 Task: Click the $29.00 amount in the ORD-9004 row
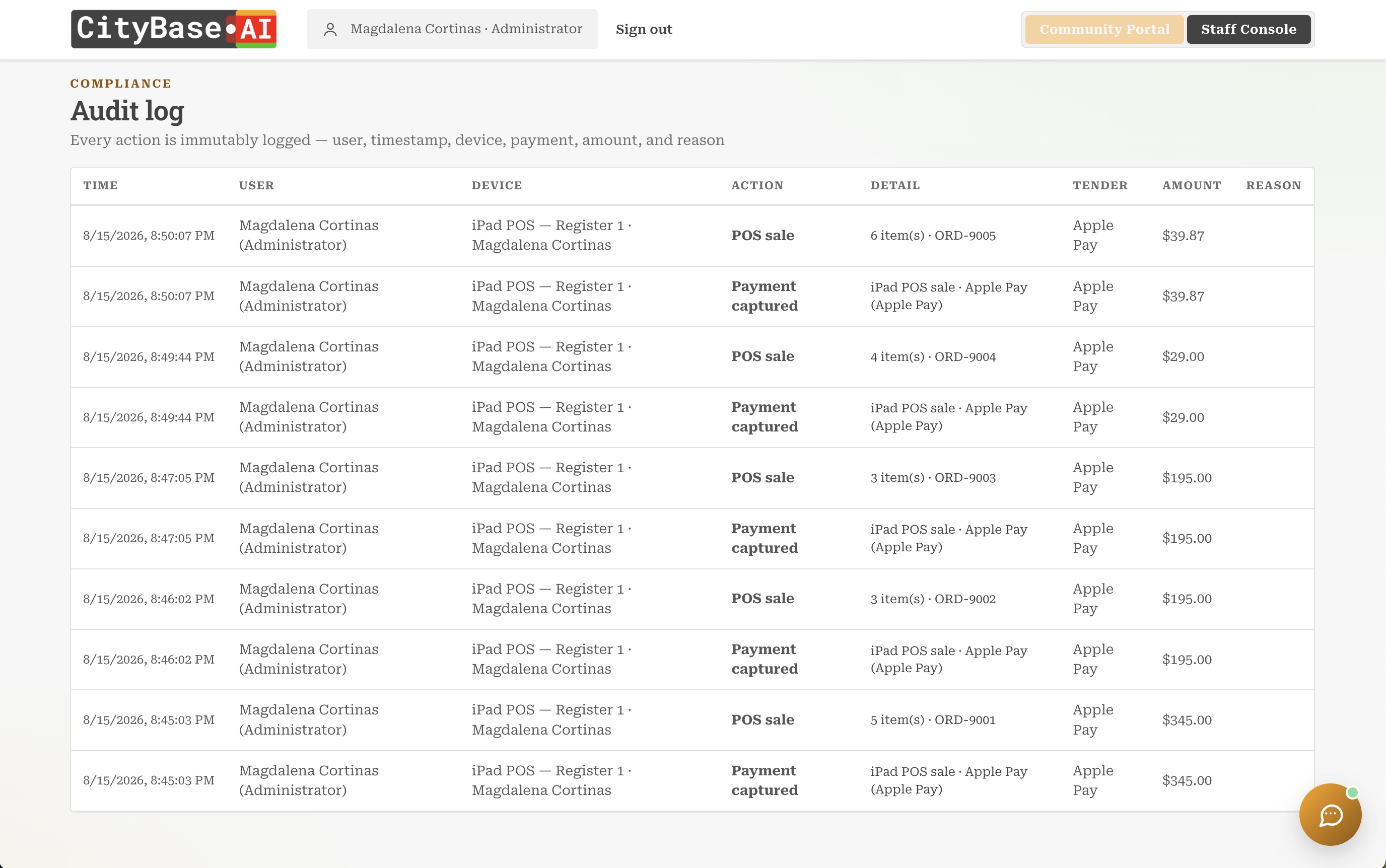tap(1183, 356)
